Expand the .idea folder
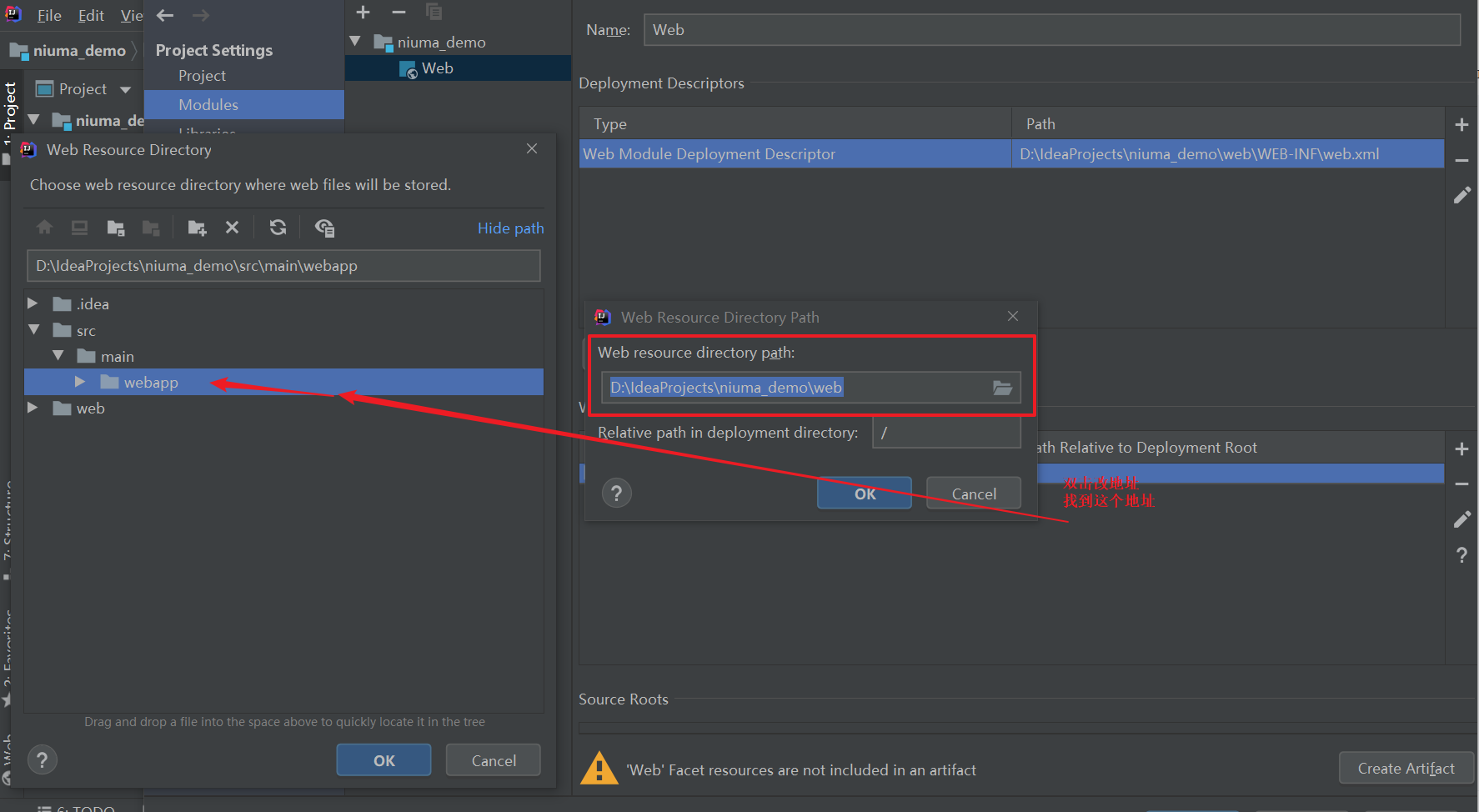Screen dimensions: 1479x812 click(33, 303)
